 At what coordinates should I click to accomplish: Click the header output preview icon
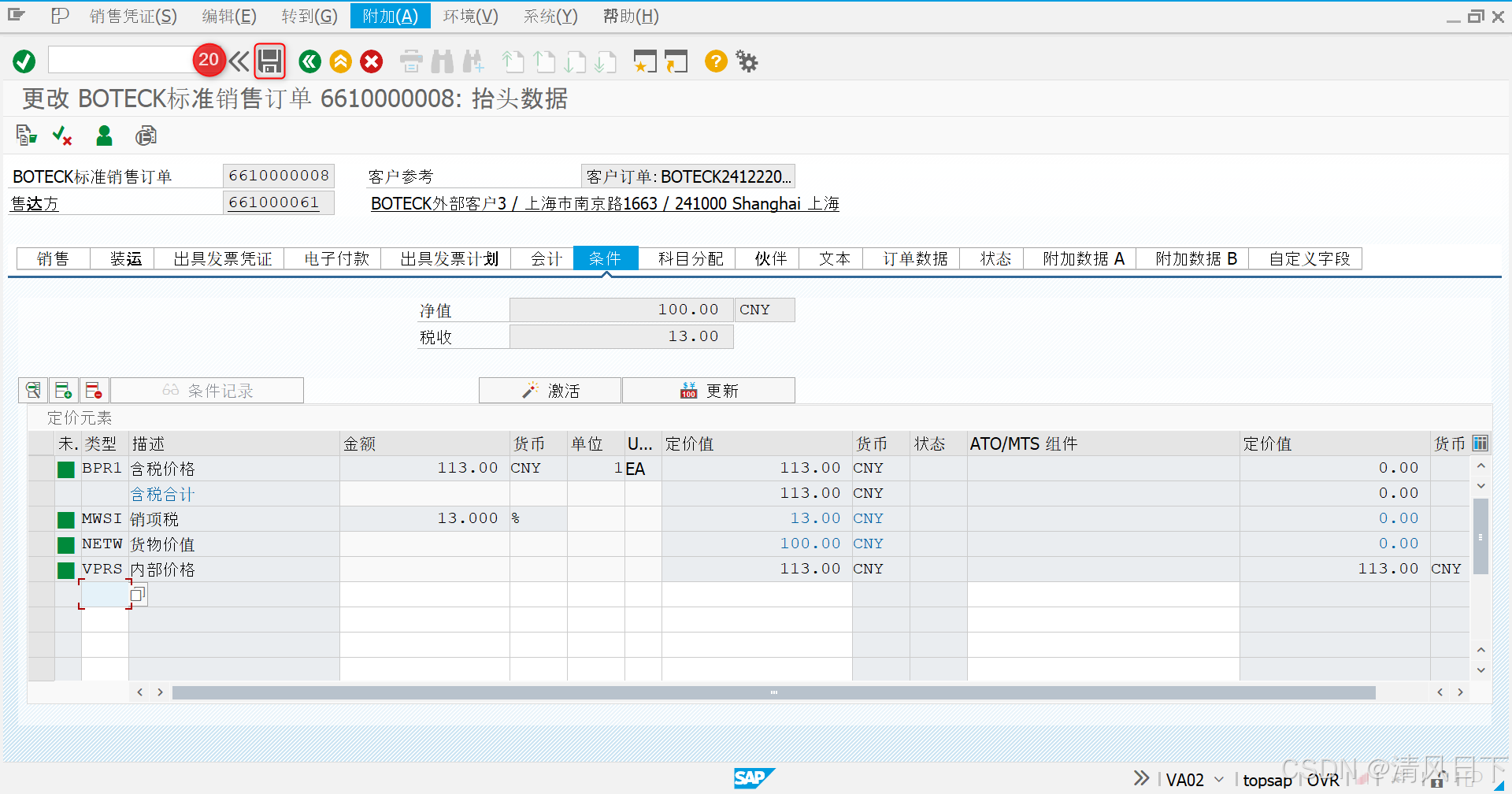(x=146, y=135)
